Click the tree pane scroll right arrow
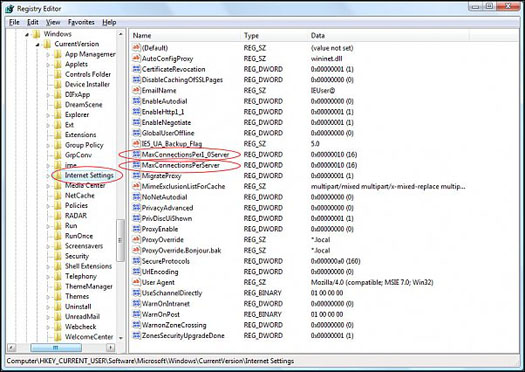Viewport: 525px width, 372px height. [111, 348]
